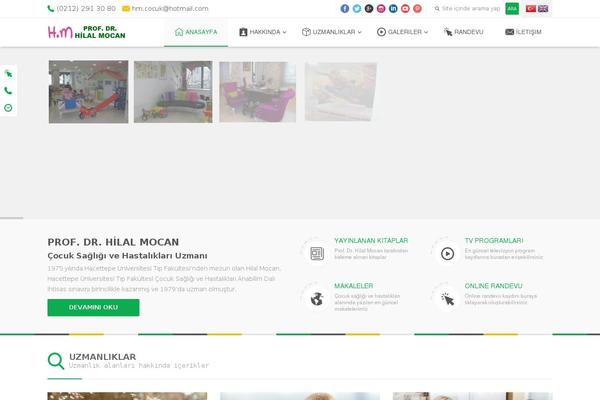Screen dimensions: 600x400
Task: Open the YouTube social icon
Action: (x=405, y=8)
